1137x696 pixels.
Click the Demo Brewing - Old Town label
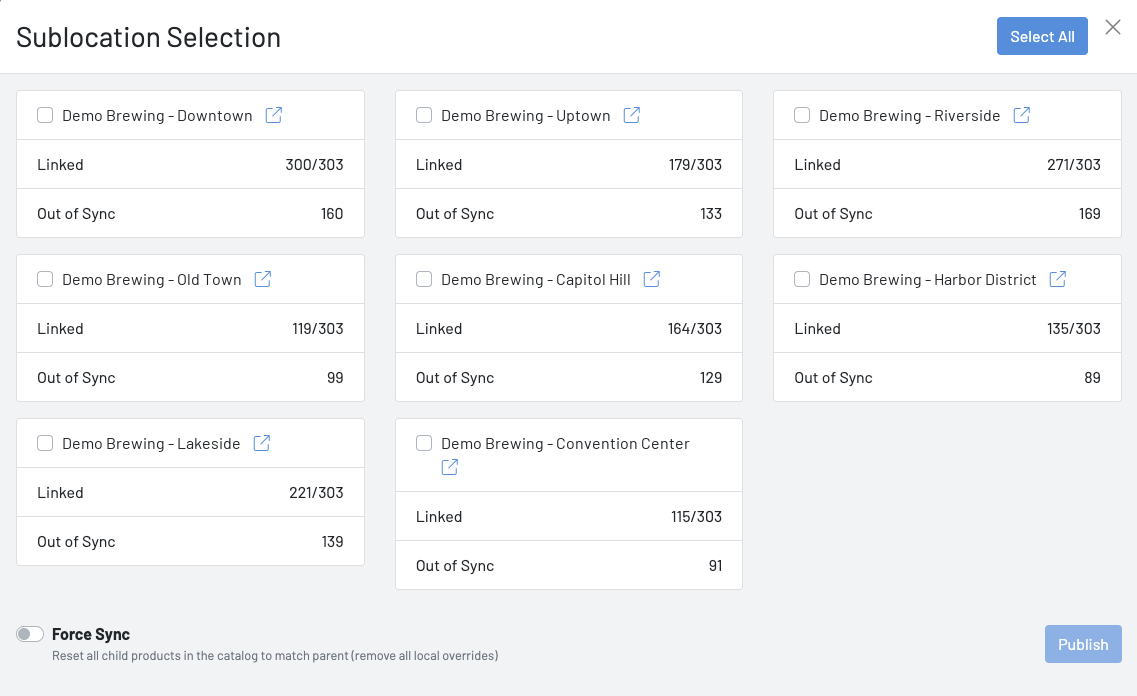pos(152,280)
